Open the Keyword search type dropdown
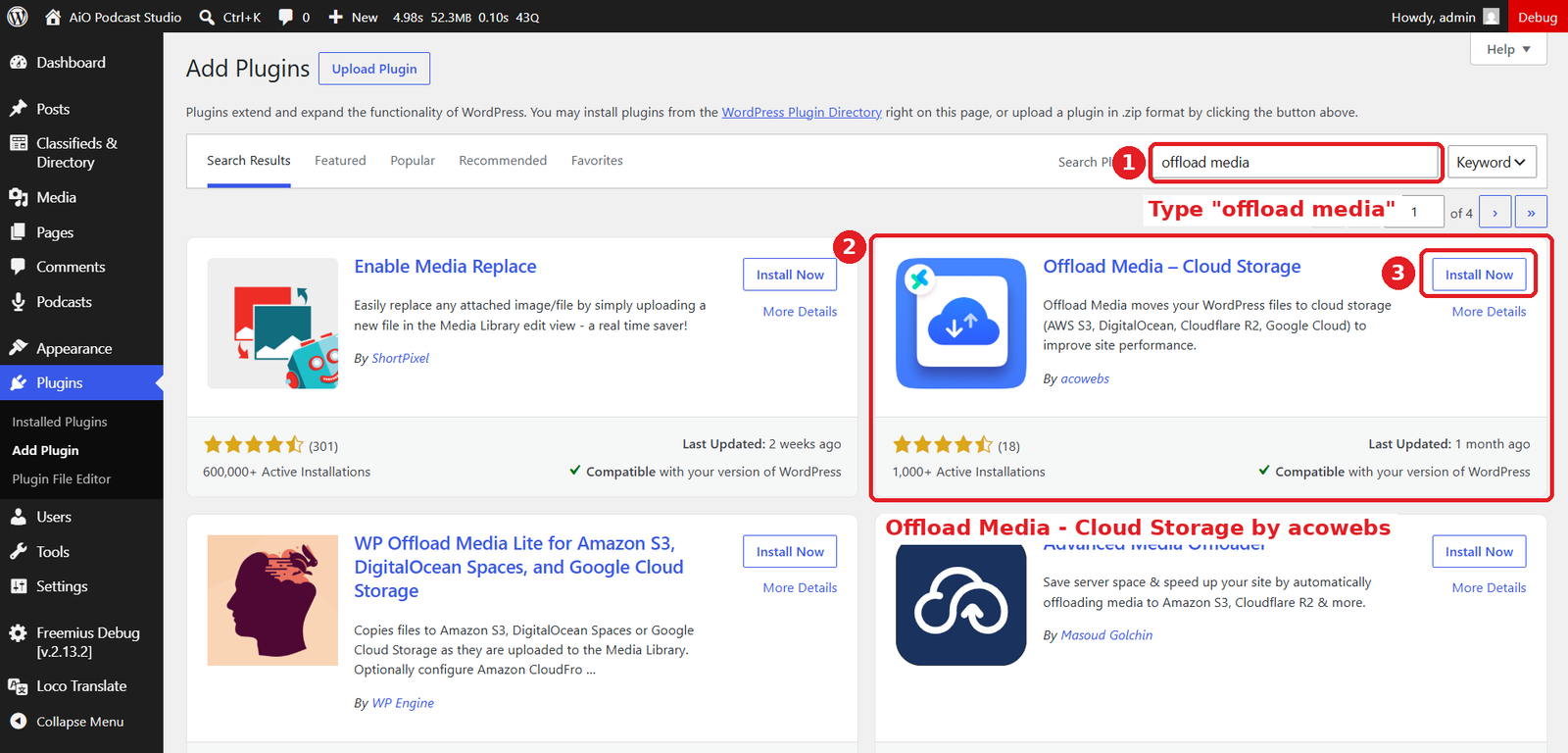The width and height of the screenshot is (1568, 753). click(x=1492, y=162)
